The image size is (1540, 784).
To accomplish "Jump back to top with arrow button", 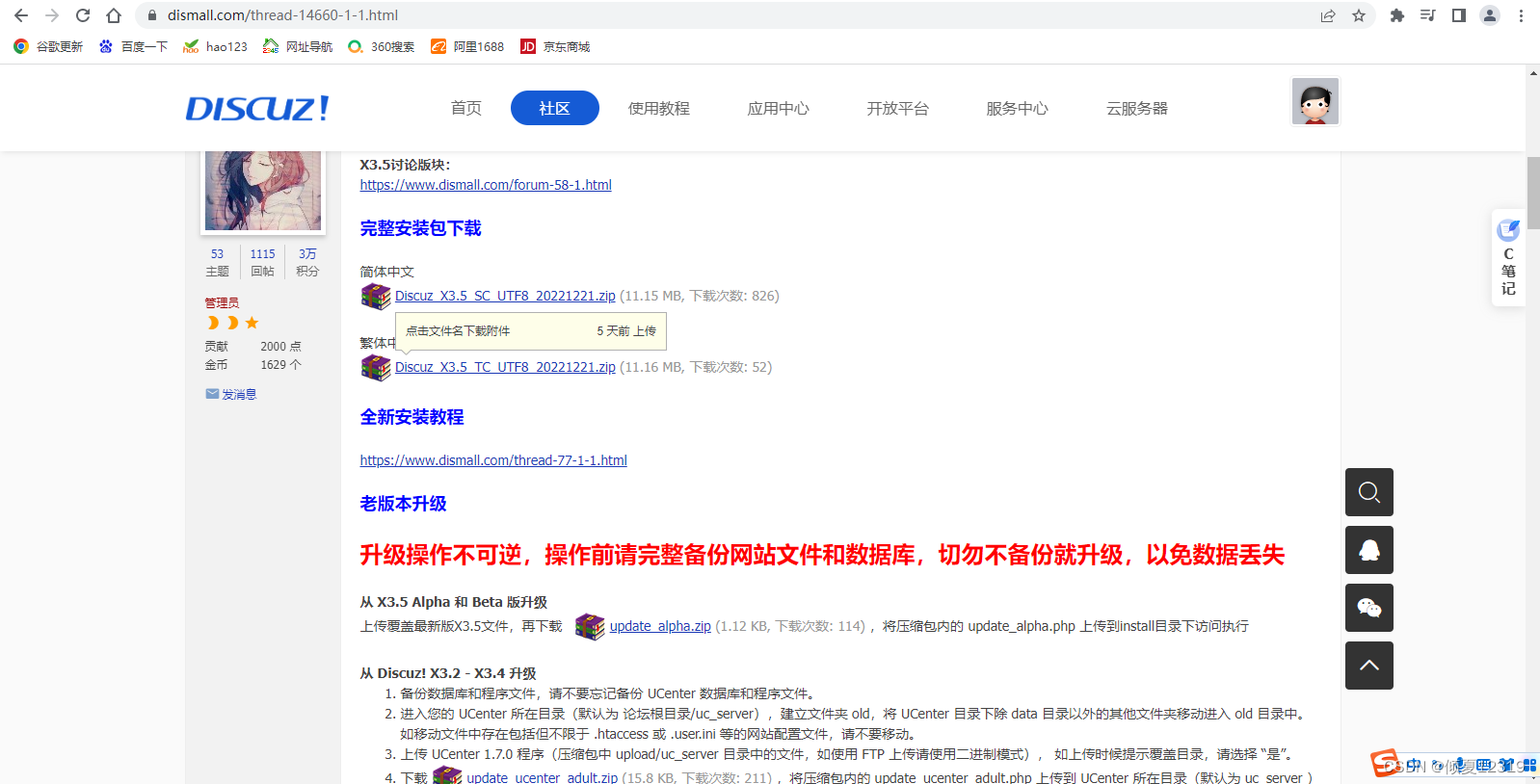I will 1369,666.
